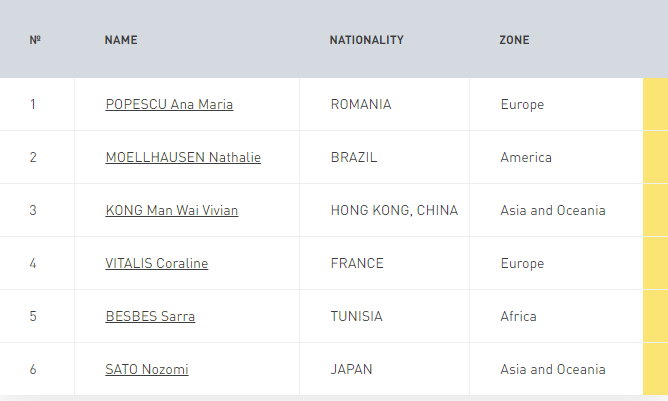Image resolution: width=668 pixels, height=401 pixels.
Task: Select the BRAZIL nationality cell
Action: (x=353, y=157)
